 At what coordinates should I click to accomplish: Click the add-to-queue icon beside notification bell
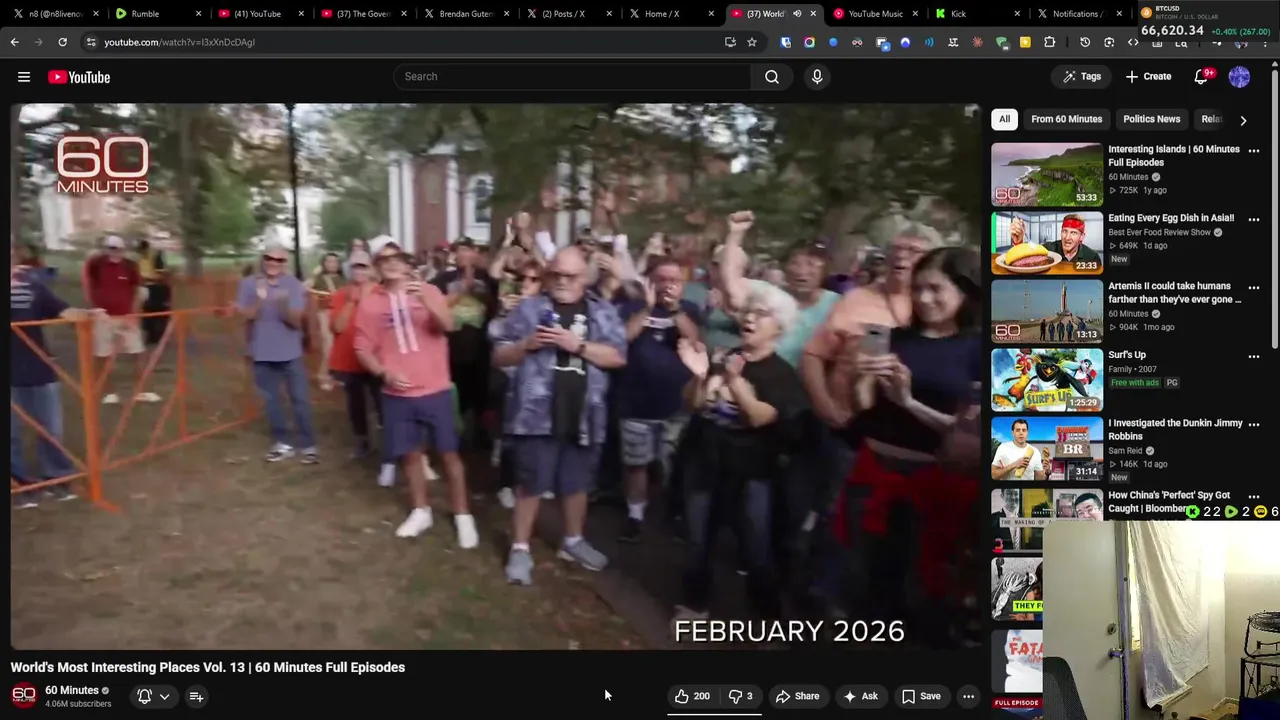pos(196,696)
